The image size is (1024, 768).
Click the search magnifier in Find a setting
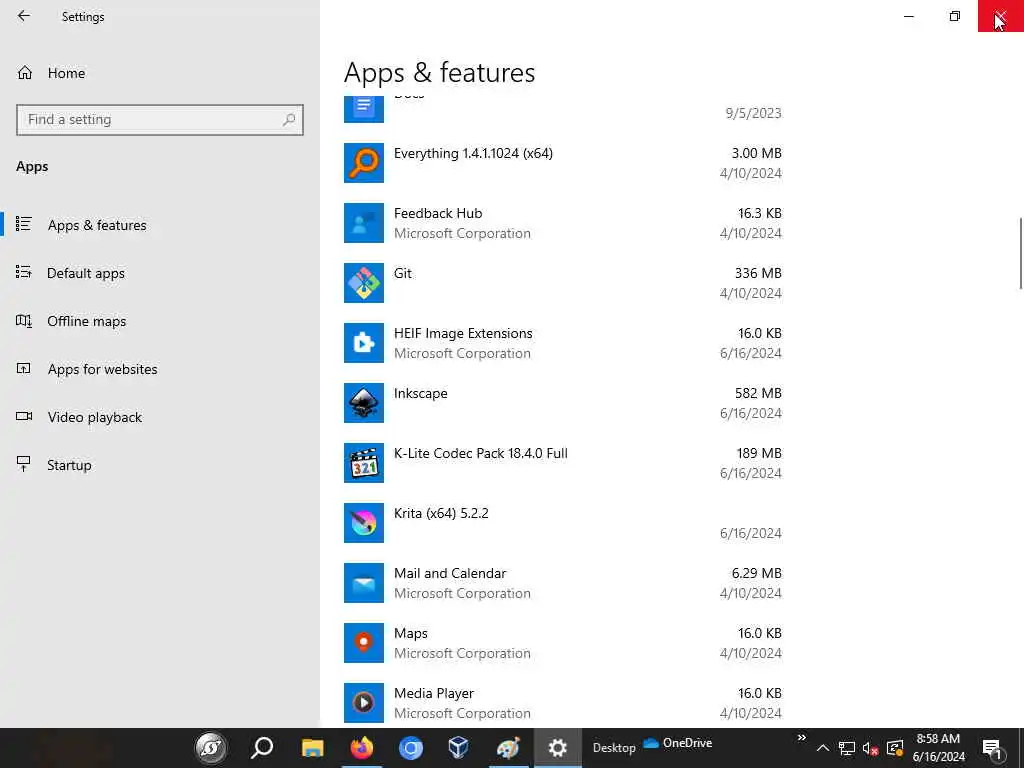click(289, 120)
